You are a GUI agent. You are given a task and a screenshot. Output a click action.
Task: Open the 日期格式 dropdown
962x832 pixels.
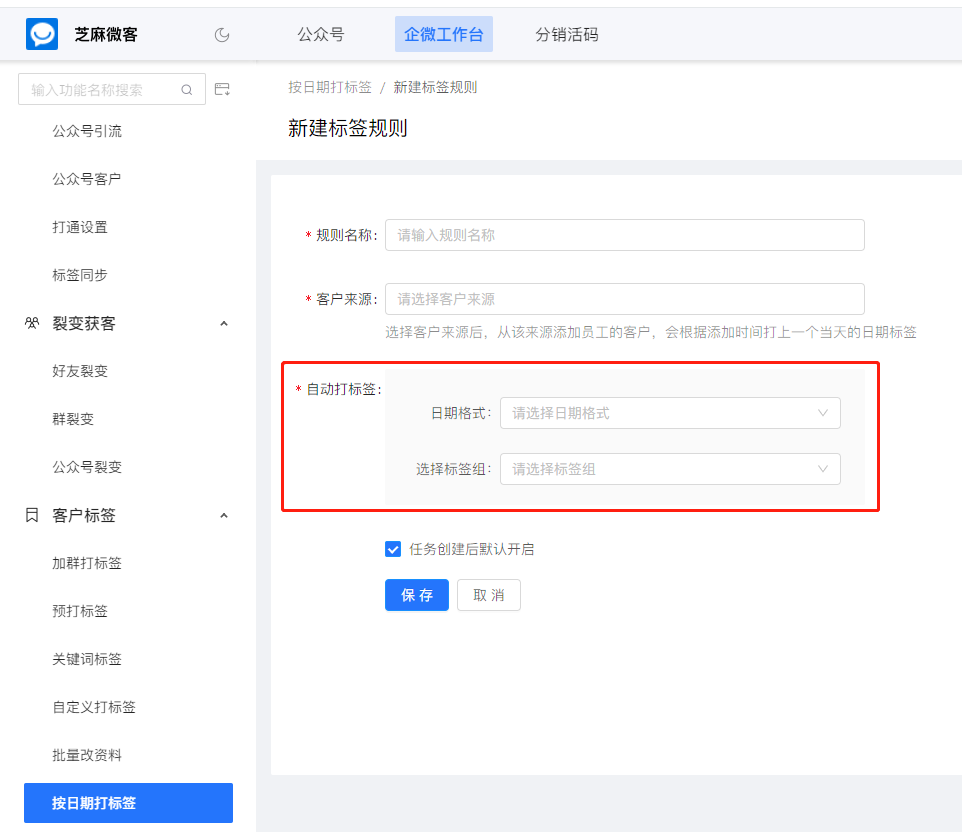(x=670, y=413)
